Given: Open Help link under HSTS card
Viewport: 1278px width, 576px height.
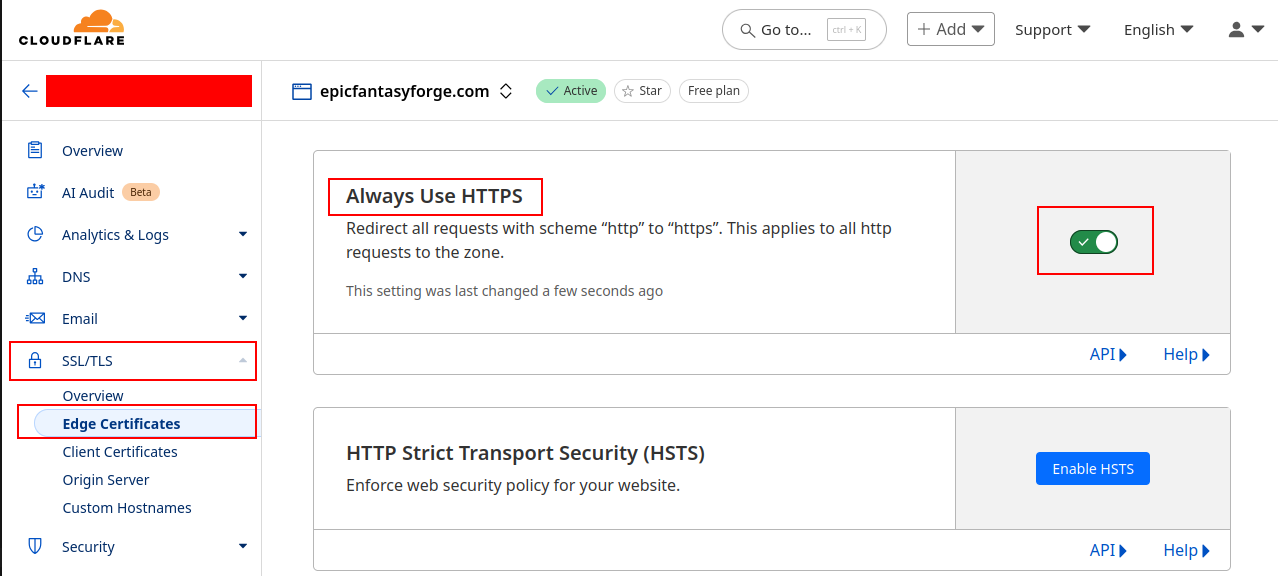Looking at the screenshot, I should 1186,550.
